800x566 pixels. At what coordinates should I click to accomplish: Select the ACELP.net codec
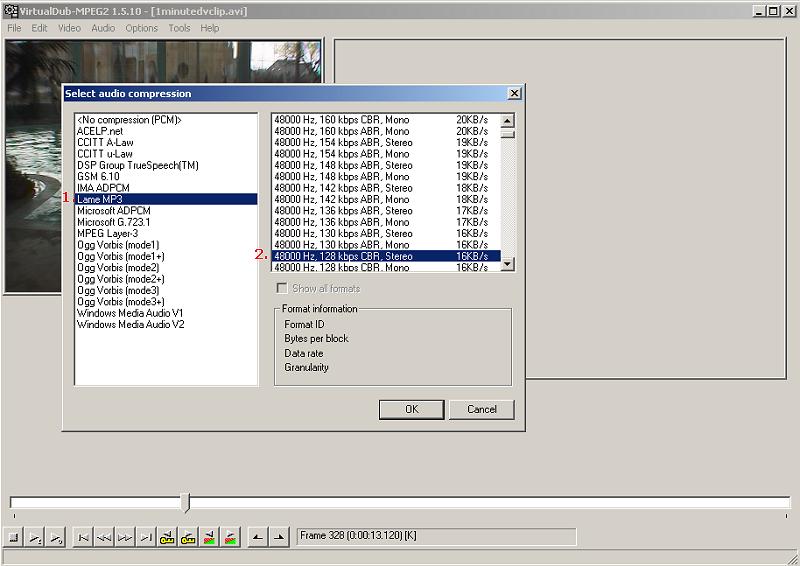coord(166,131)
